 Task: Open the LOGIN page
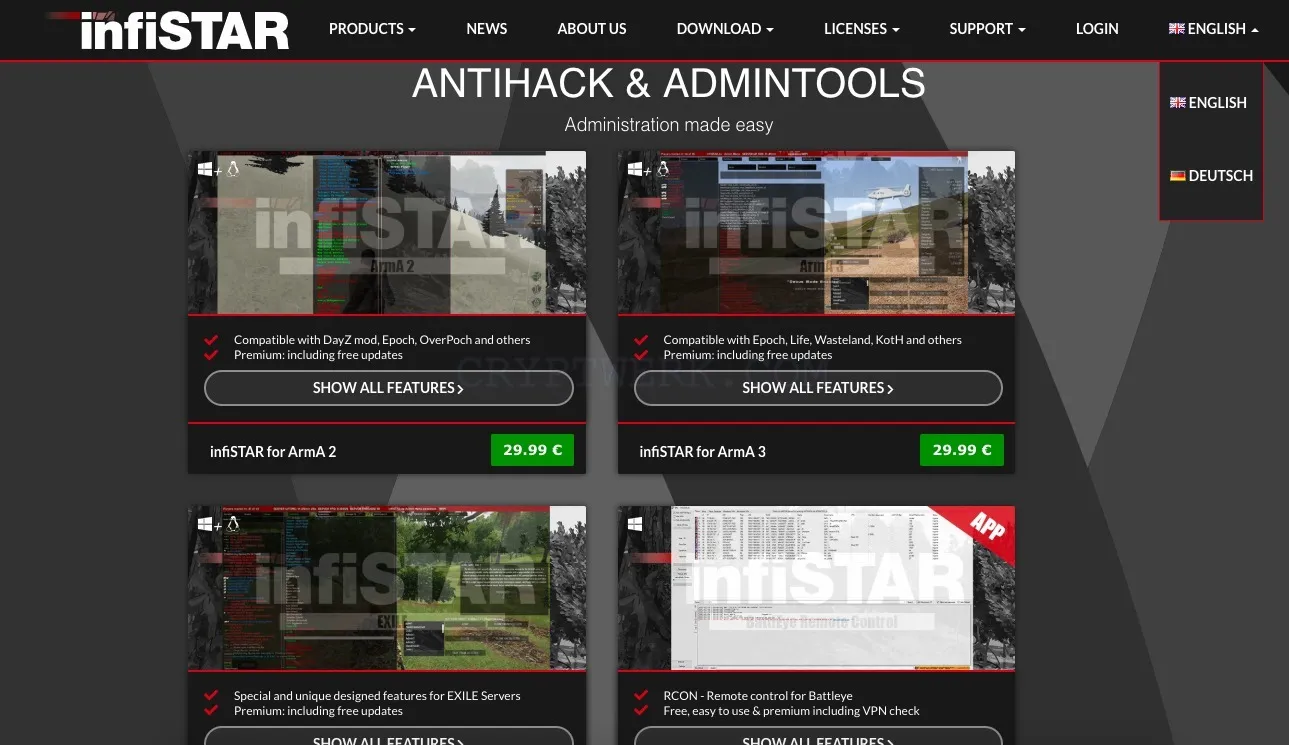pyautogui.click(x=1097, y=29)
